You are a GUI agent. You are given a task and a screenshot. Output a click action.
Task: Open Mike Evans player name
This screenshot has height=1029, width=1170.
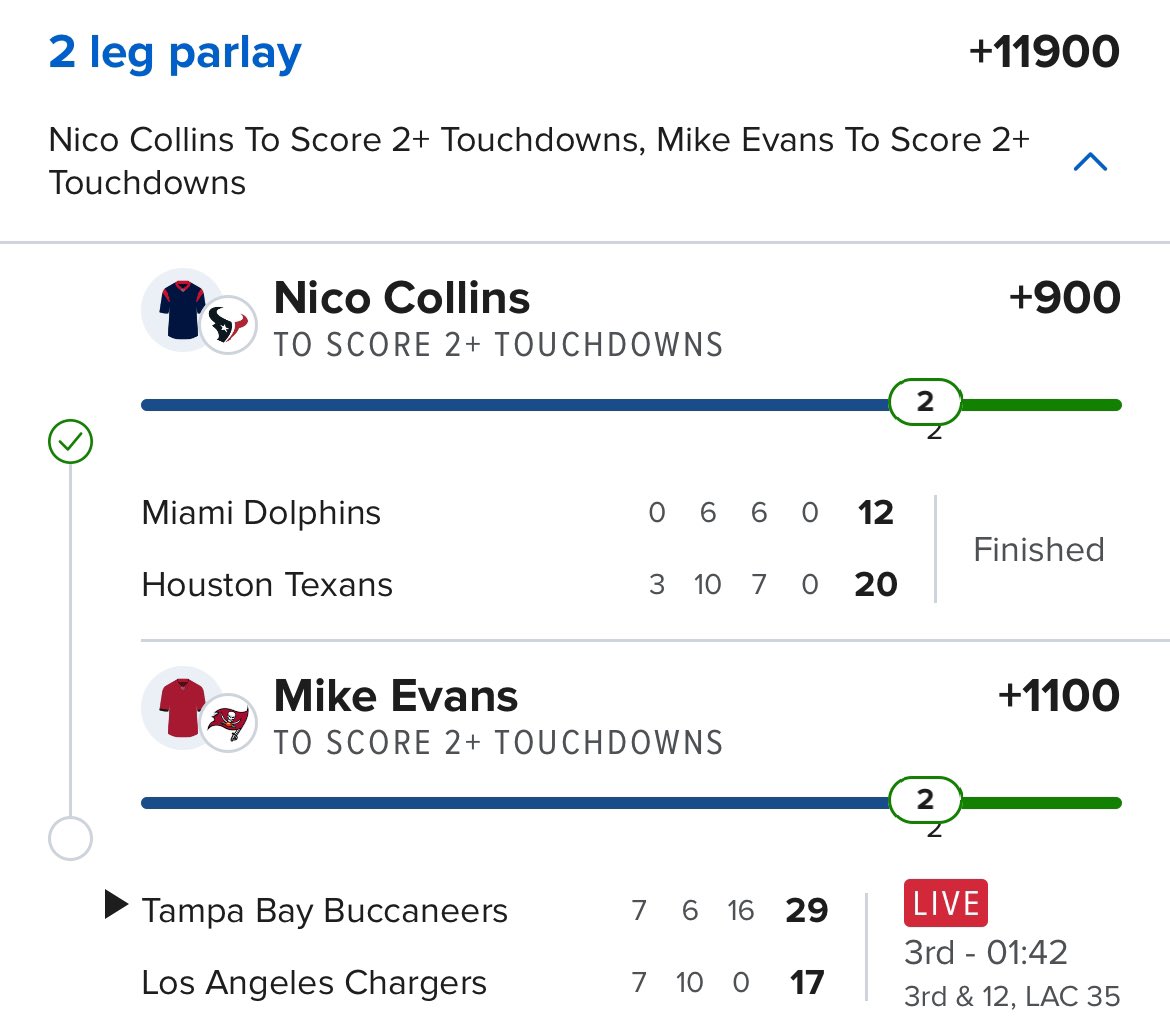coord(396,696)
